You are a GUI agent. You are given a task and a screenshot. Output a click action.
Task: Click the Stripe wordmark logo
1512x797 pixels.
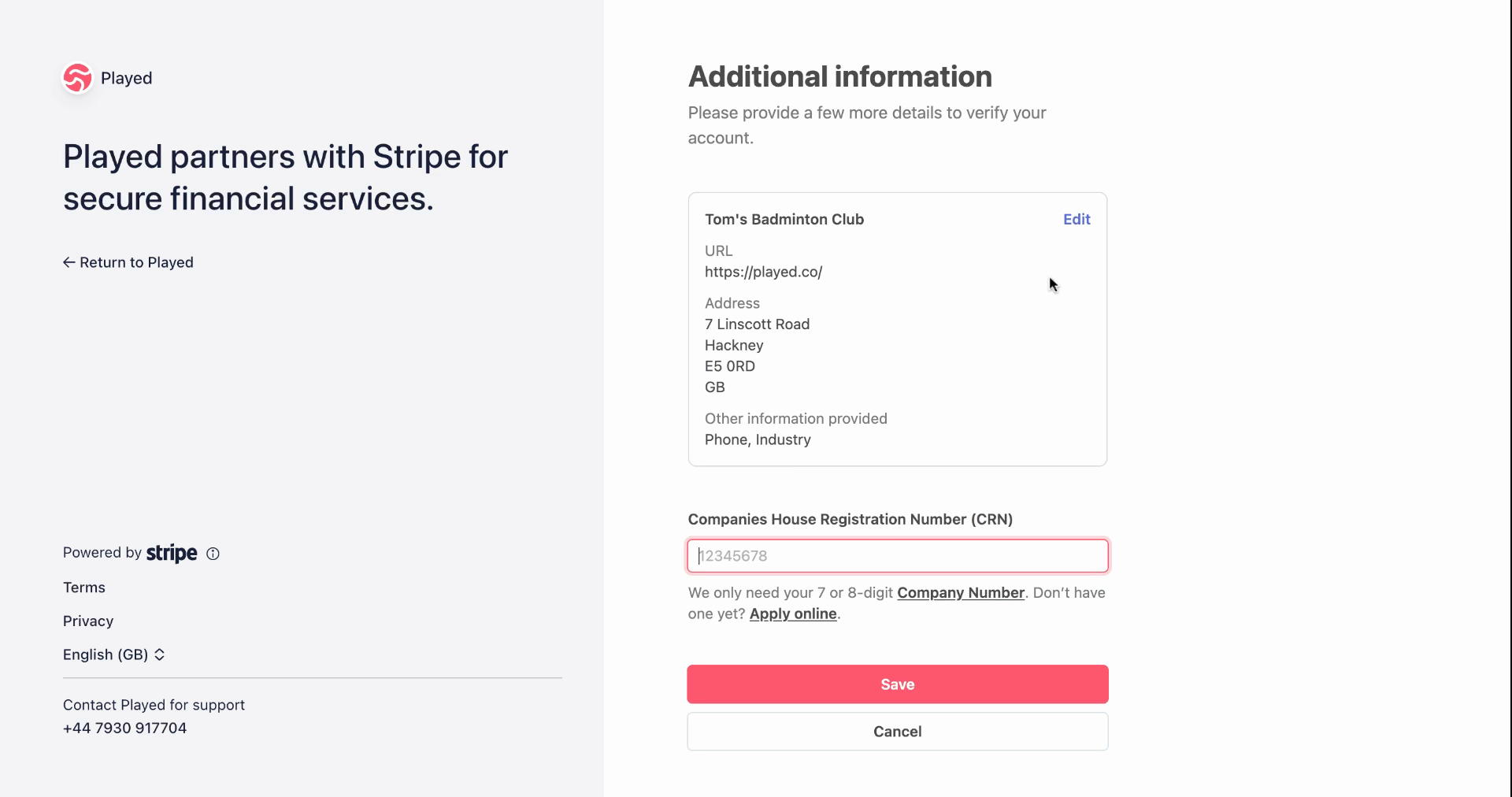172,553
